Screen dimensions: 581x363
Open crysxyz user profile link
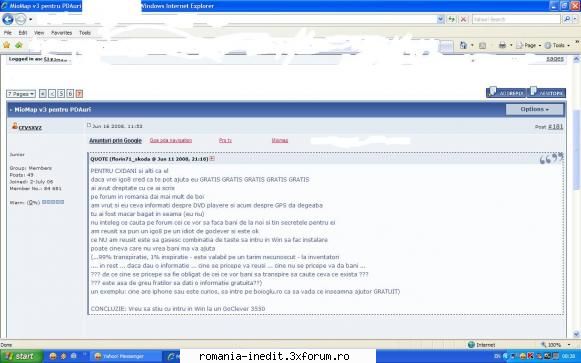pos(30,127)
